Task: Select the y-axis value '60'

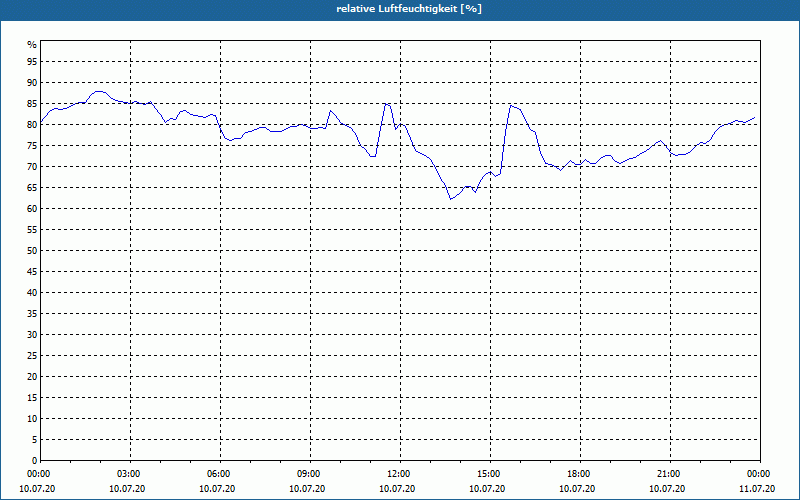Action: (32, 209)
